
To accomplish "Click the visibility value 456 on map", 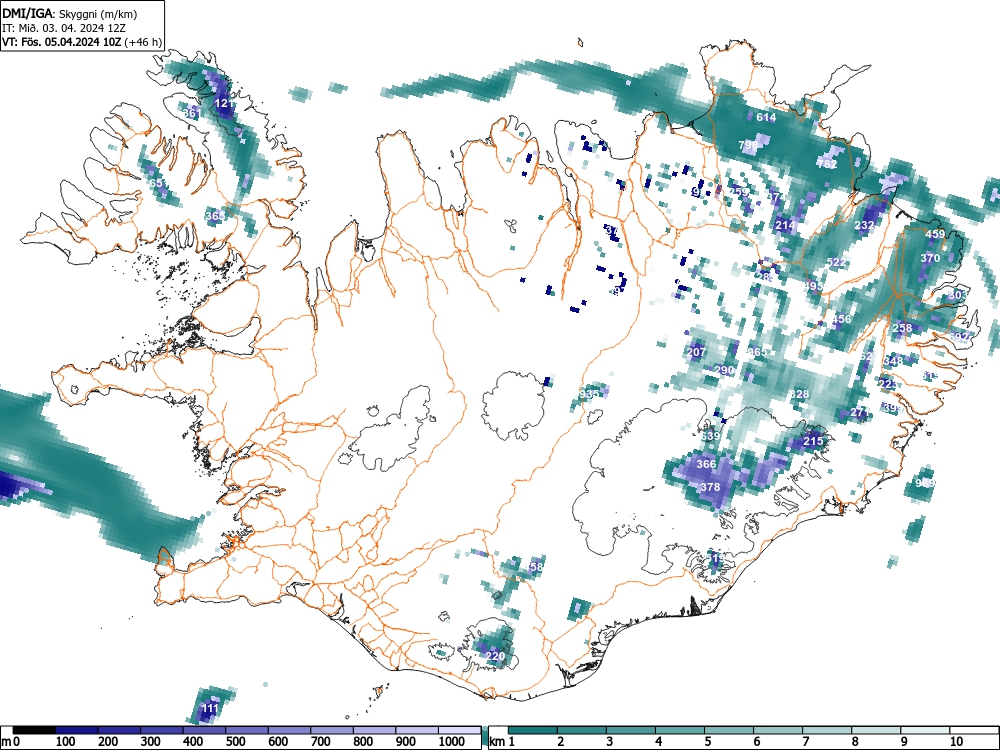I will (x=841, y=319).
